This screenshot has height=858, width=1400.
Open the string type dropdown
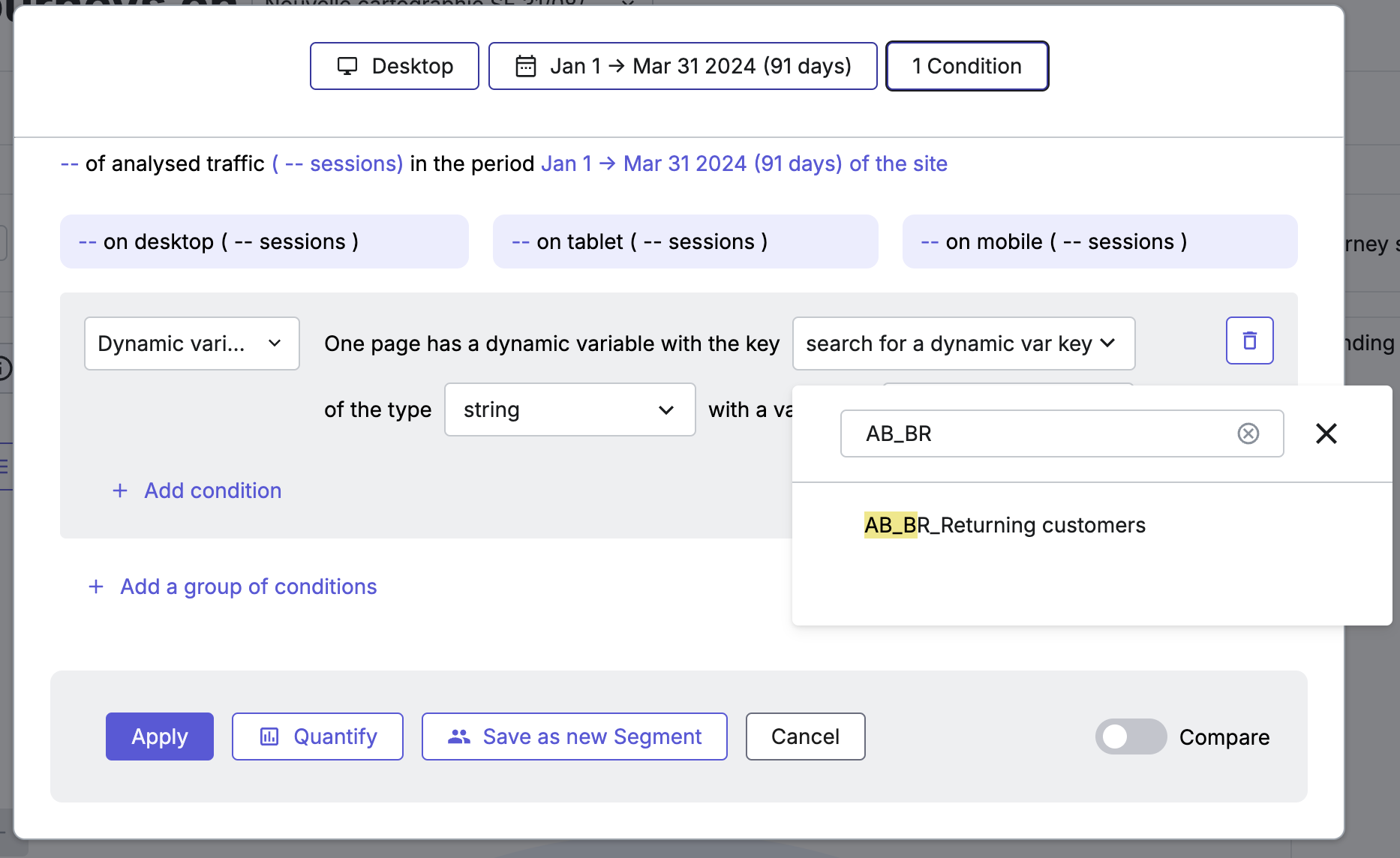pos(570,409)
